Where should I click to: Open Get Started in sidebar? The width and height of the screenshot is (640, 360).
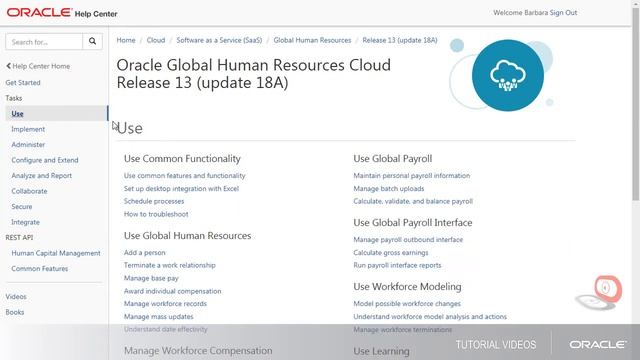click(23, 82)
